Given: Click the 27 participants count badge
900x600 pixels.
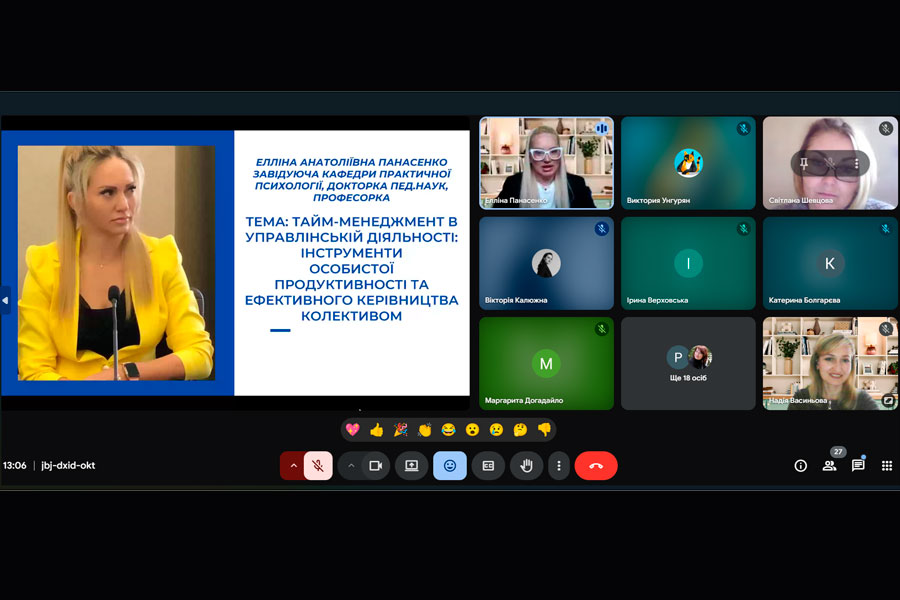Looking at the screenshot, I should [x=838, y=452].
